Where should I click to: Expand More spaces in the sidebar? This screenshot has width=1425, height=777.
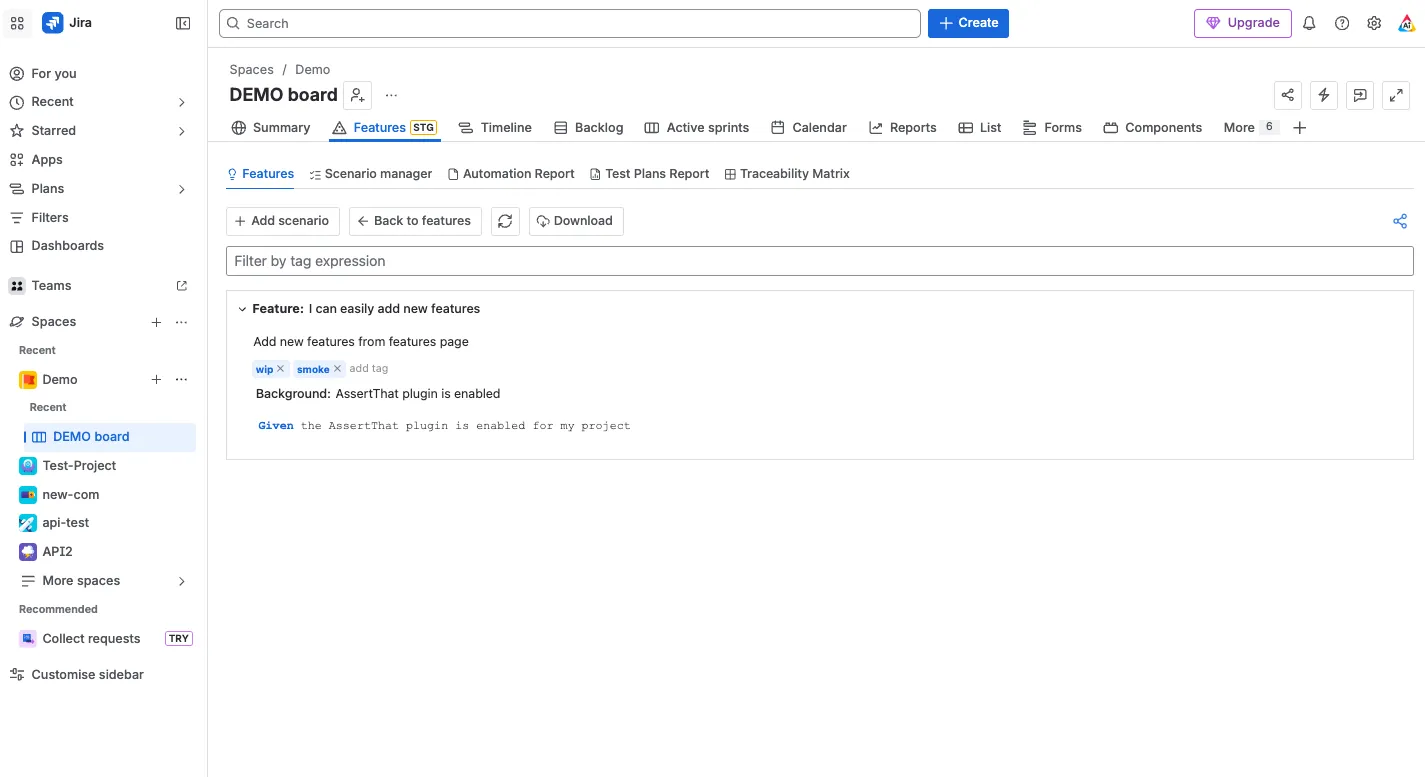pyautogui.click(x=181, y=581)
